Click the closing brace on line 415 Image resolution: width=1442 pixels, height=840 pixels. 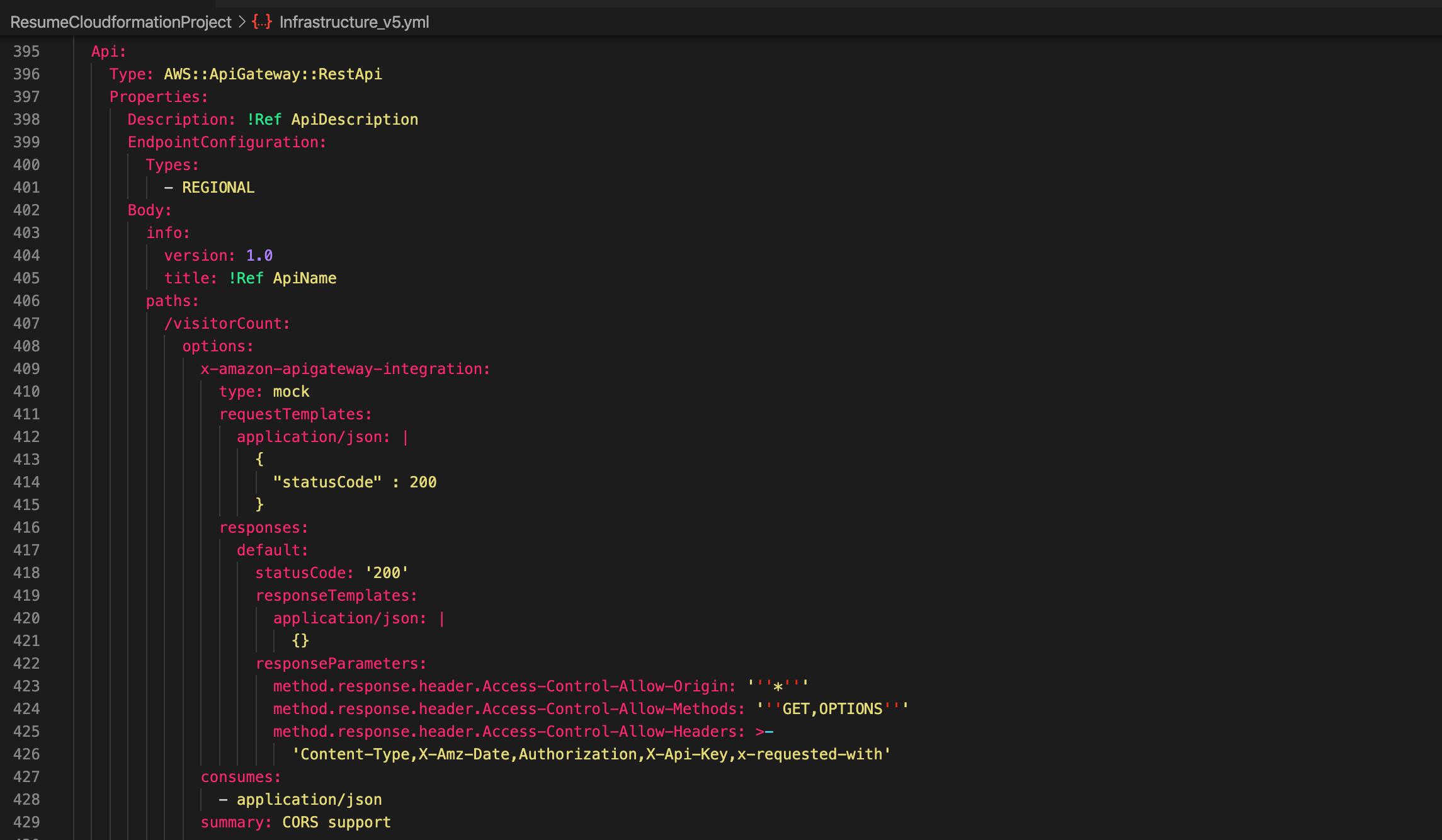click(259, 505)
